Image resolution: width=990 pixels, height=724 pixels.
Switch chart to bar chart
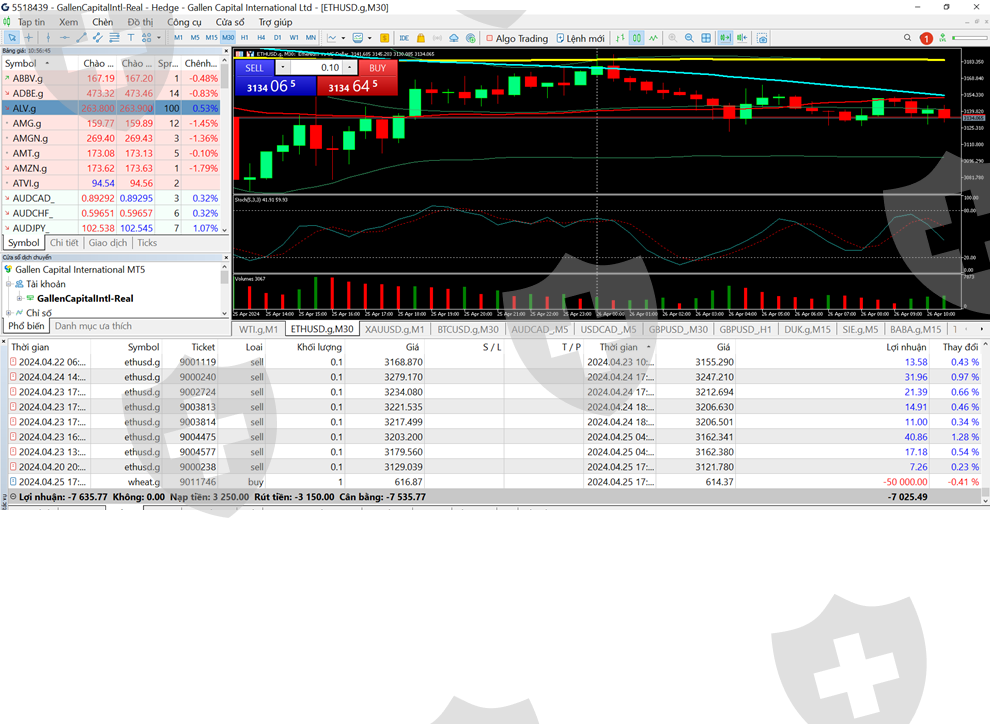(620, 38)
